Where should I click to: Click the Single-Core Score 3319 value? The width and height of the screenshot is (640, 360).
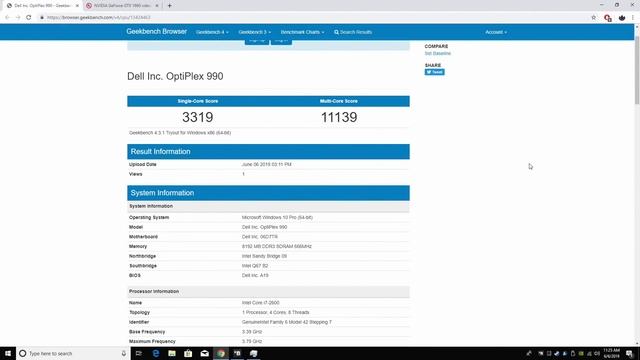click(x=198, y=117)
